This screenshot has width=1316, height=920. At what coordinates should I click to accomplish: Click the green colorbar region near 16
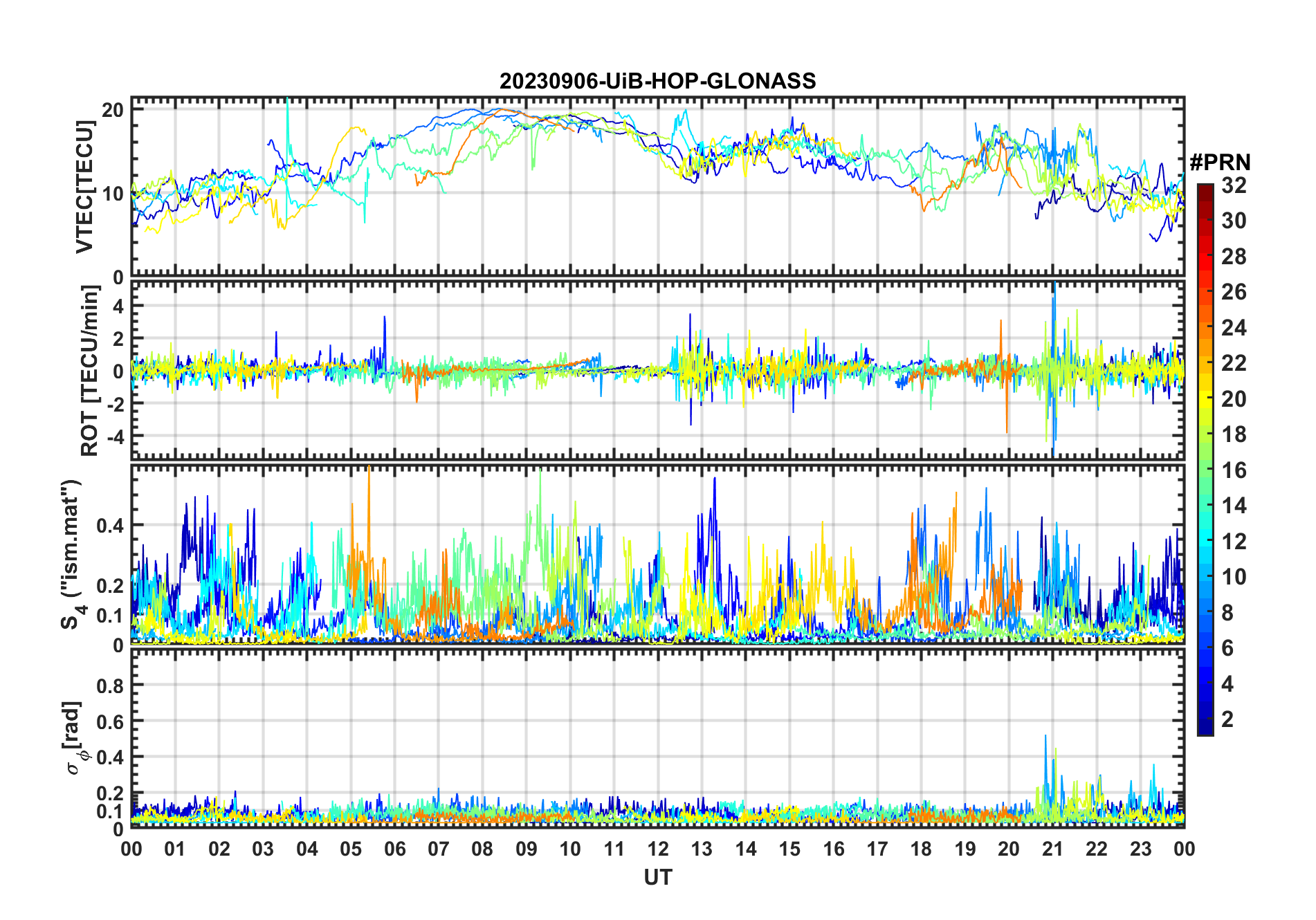coord(1205,470)
